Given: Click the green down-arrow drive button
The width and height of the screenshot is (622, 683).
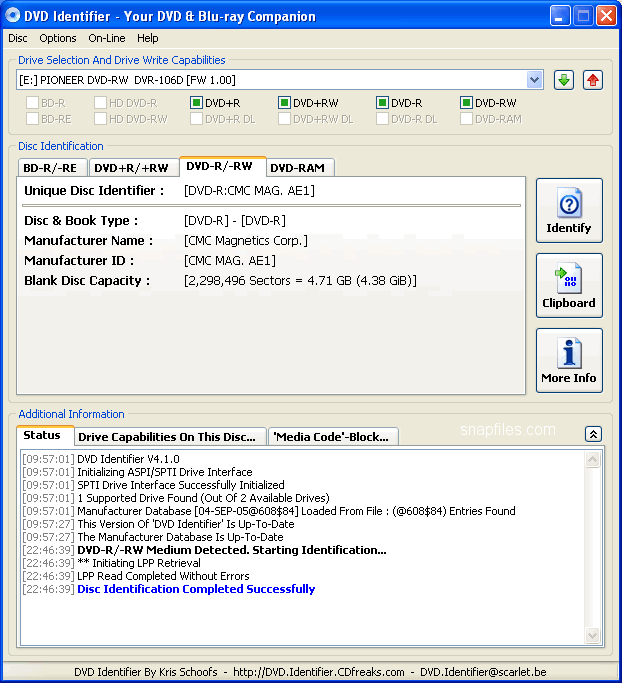Looking at the screenshot, I should 564,80.
